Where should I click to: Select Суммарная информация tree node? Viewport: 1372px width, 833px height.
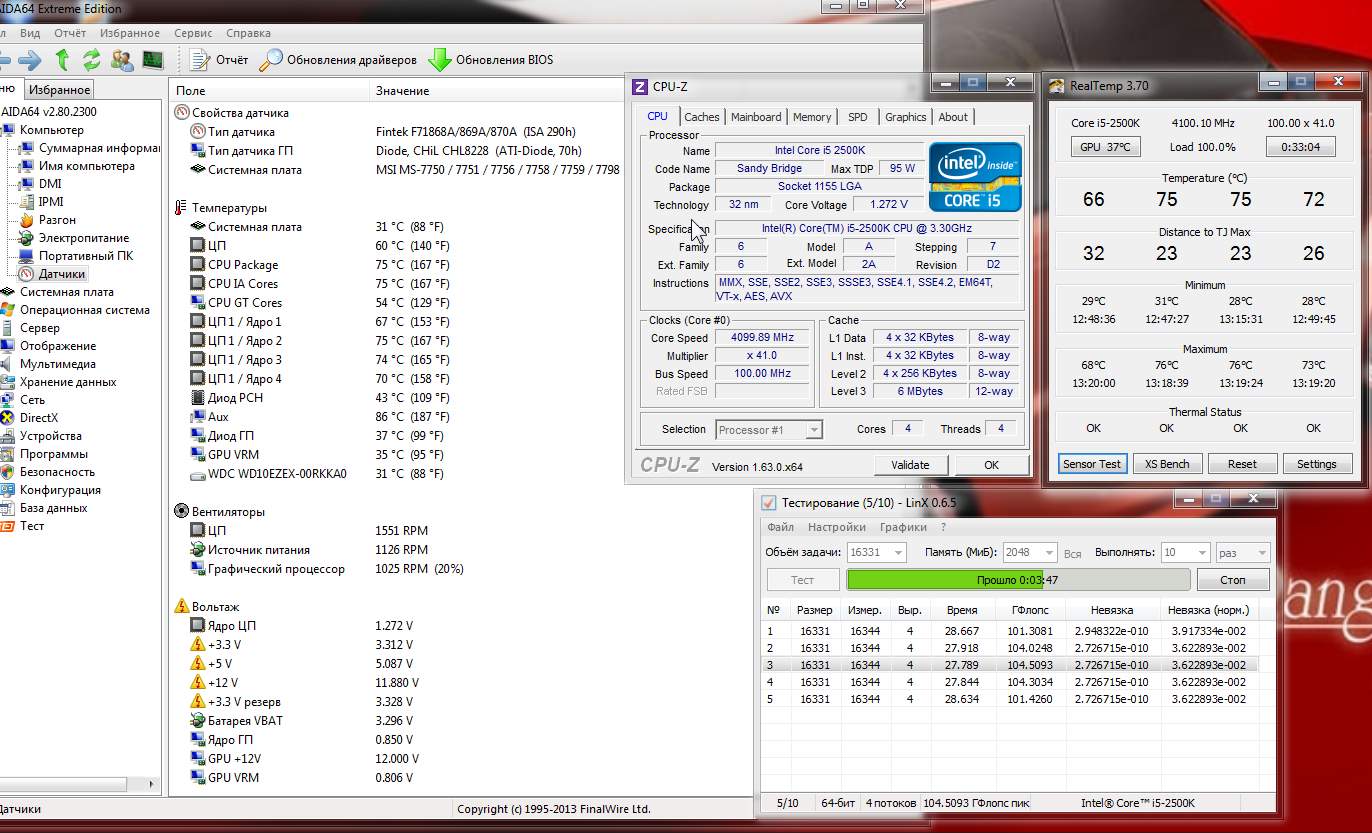coord(90,148)
